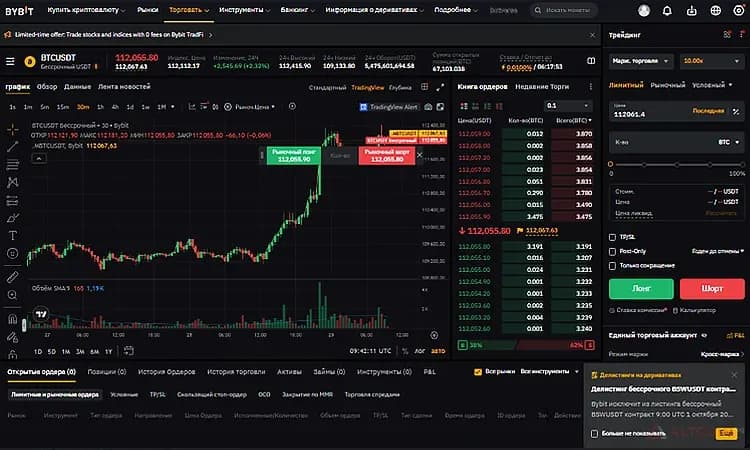Toggle balance visibility eye icon

click(x=704, y=335)
